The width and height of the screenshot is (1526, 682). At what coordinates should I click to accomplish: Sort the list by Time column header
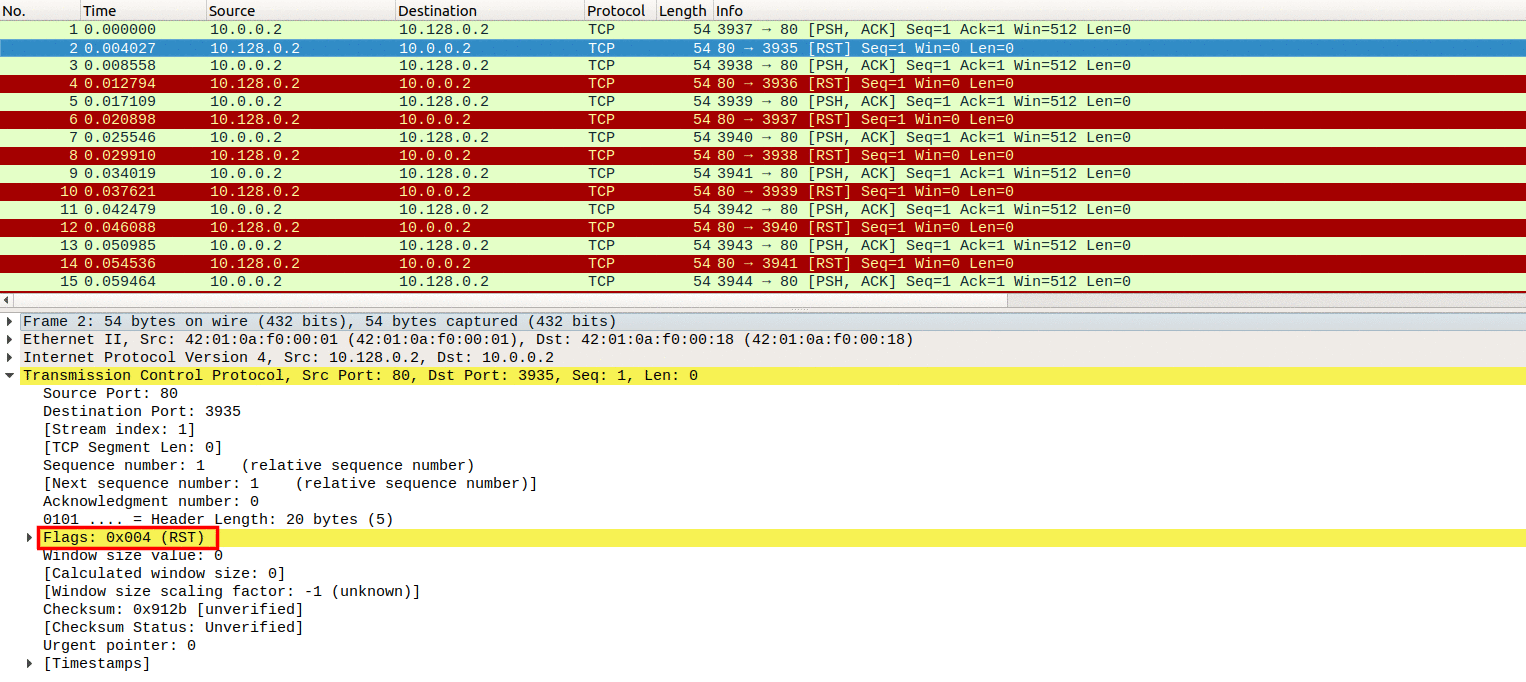coord(143,10)
